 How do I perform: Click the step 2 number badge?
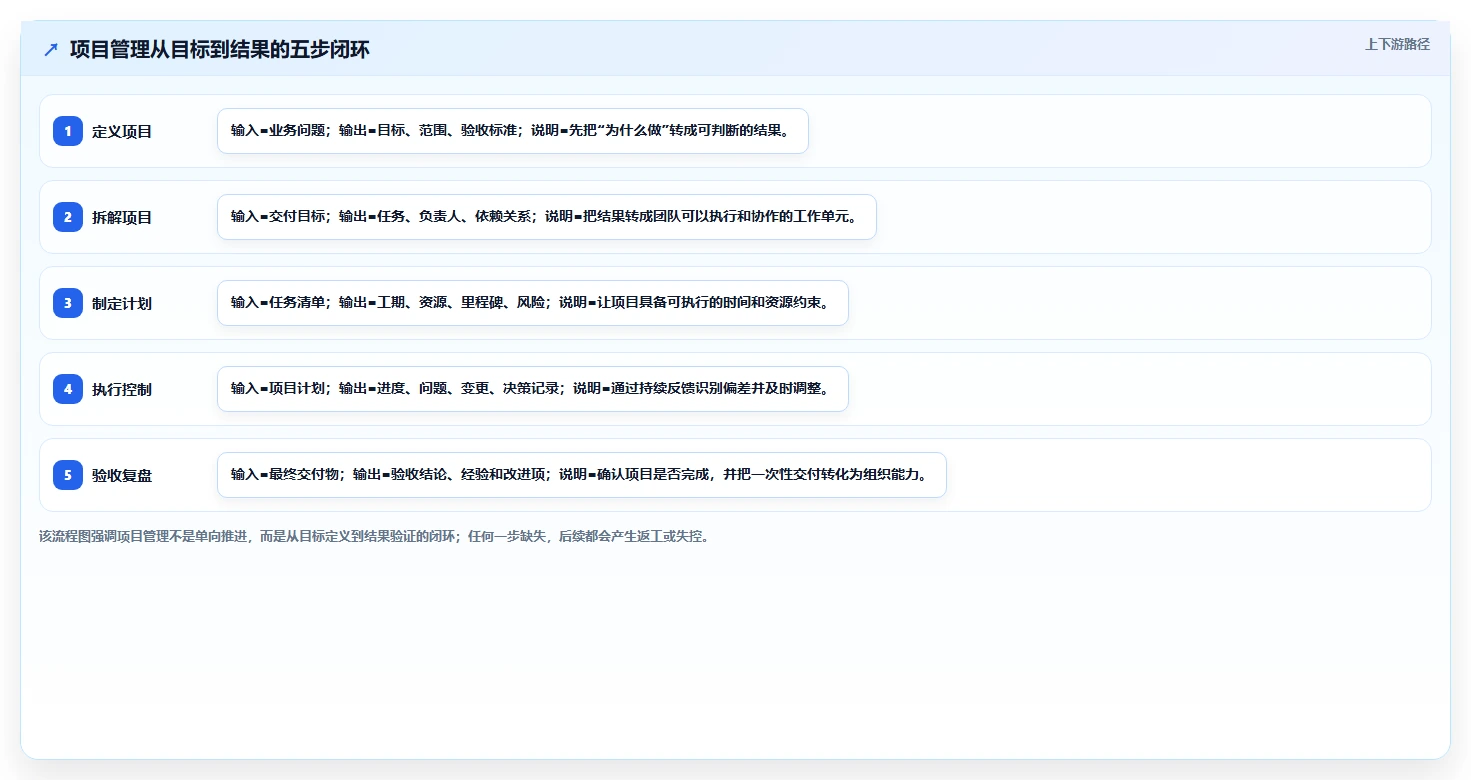pyautogui.click(x=68, y=217)
